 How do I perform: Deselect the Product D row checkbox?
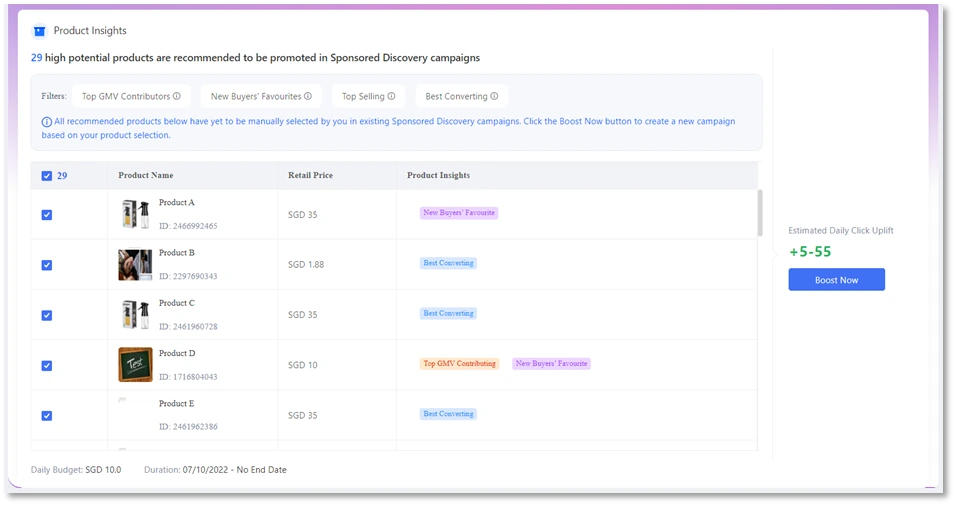[47, 365]
